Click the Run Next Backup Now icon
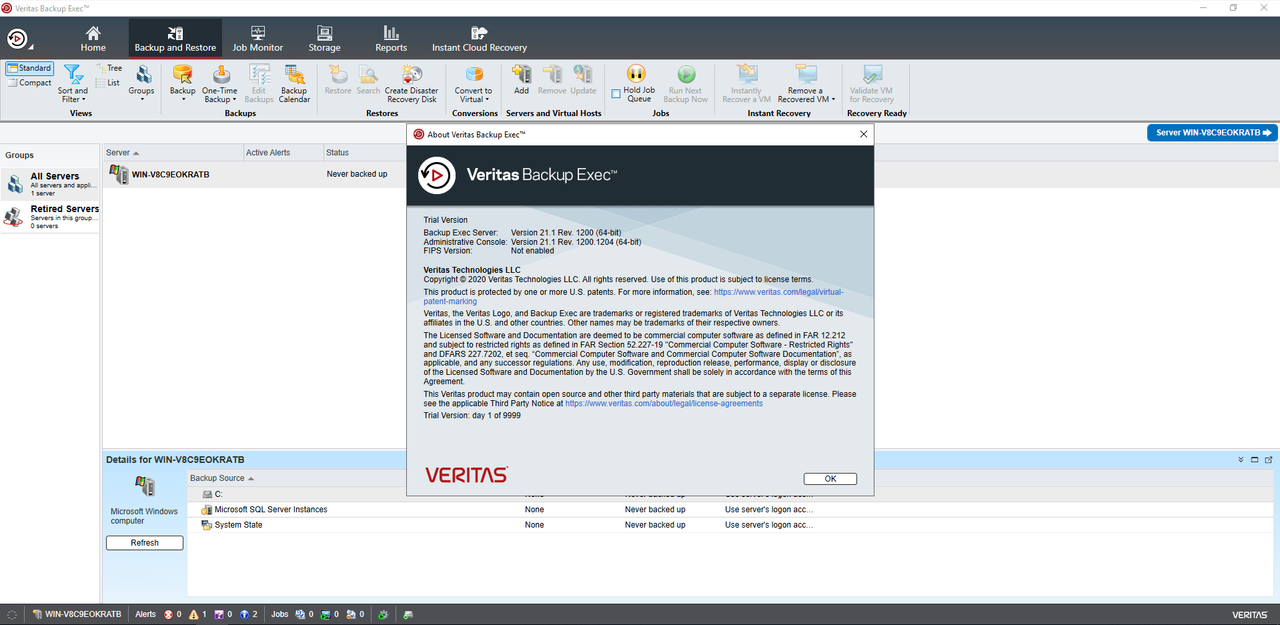 point(686,83)
